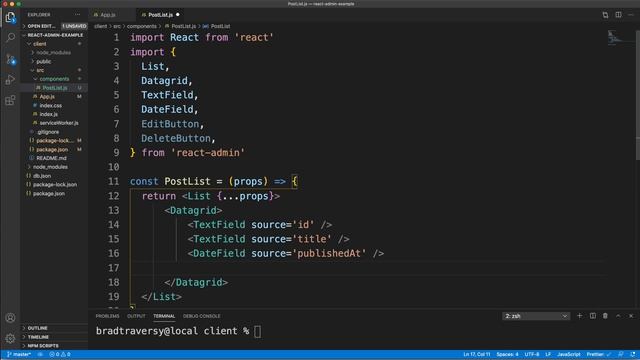Open errors and warnings count in status bar
Image resolution: width=640 pixels, height=360 pixels.
[x=60, y=354]
